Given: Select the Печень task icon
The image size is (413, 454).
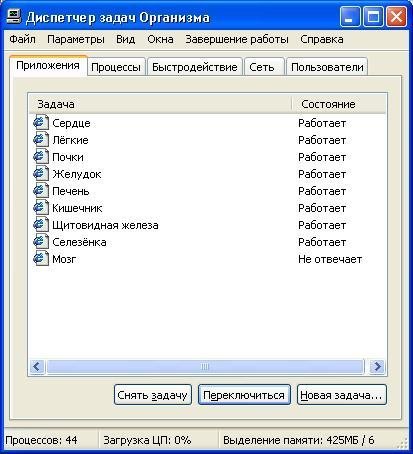Looking at the screenshot, I should [41, 191].
